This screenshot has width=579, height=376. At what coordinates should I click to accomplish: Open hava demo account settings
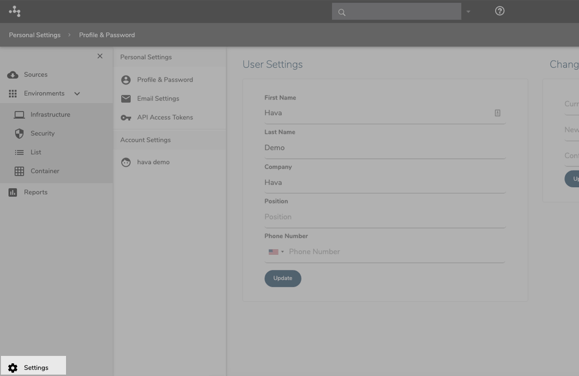[x=153, y=162]
